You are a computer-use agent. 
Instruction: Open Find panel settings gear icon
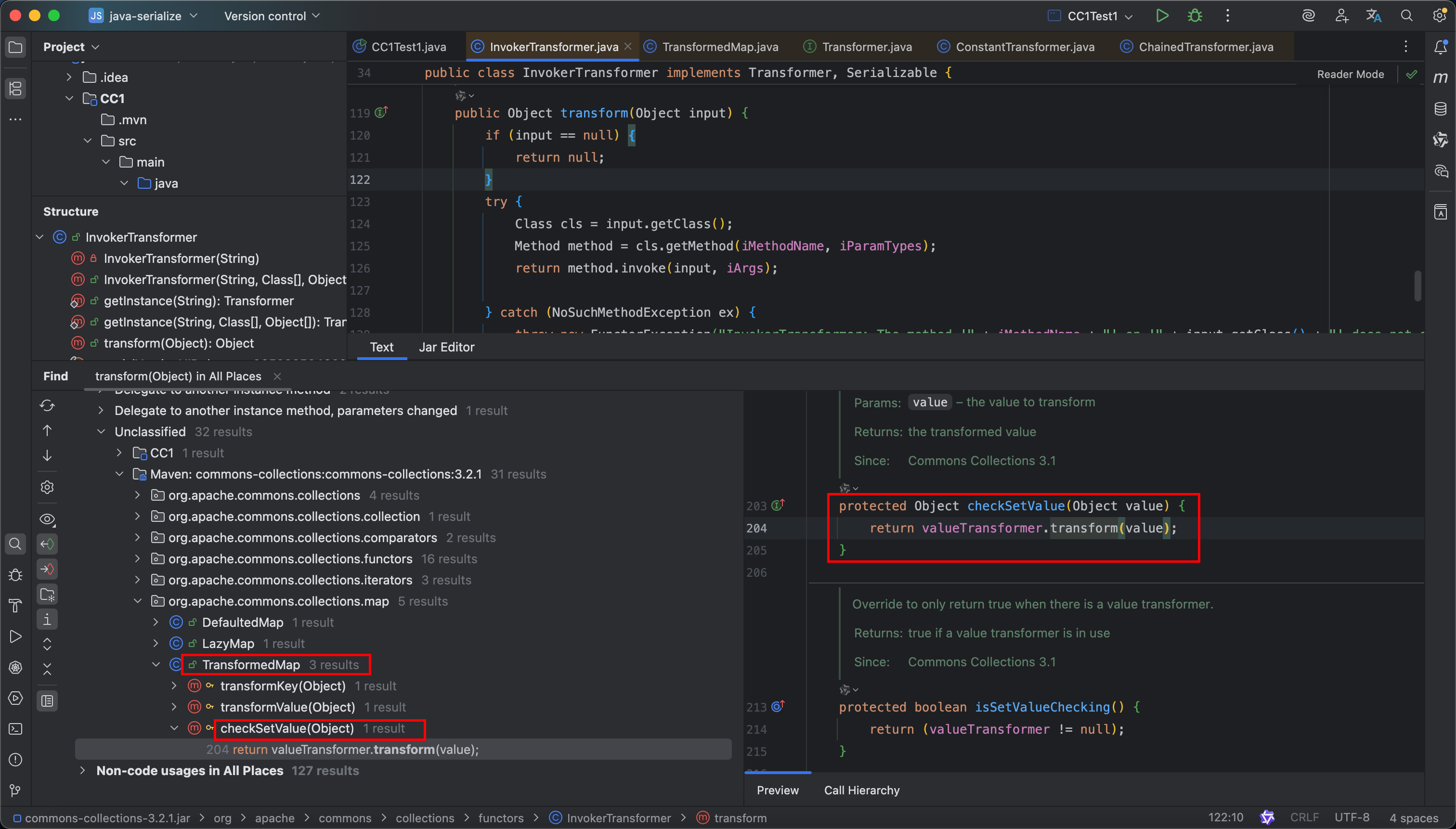(47, 487)
